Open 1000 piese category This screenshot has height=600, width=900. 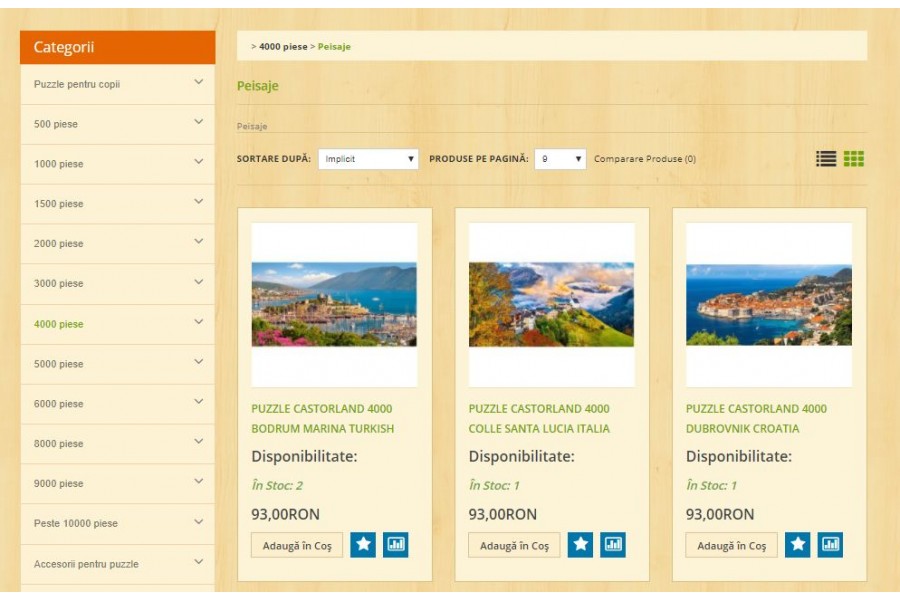point(59,164)
